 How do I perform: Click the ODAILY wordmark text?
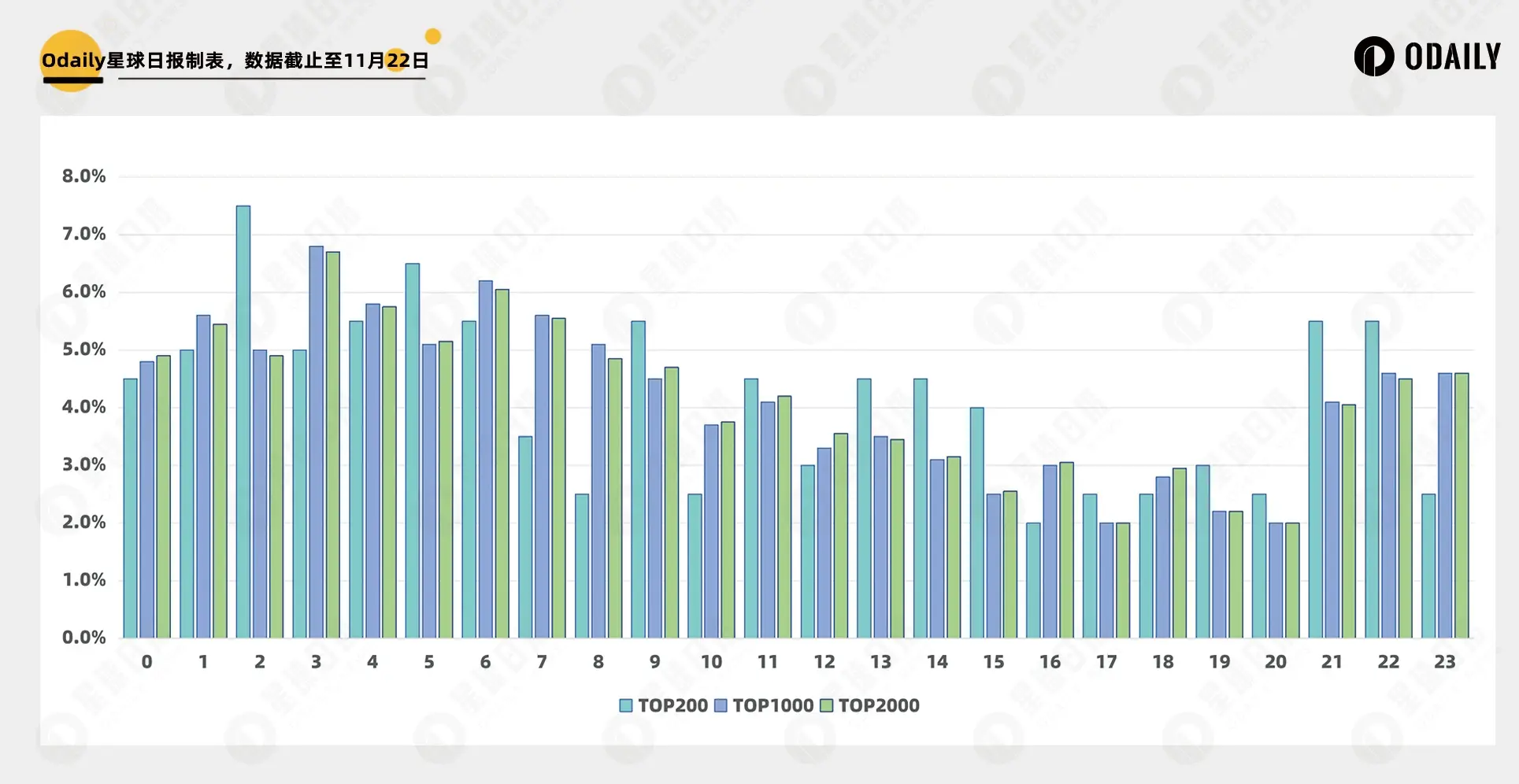click(x=1453, y=57)
